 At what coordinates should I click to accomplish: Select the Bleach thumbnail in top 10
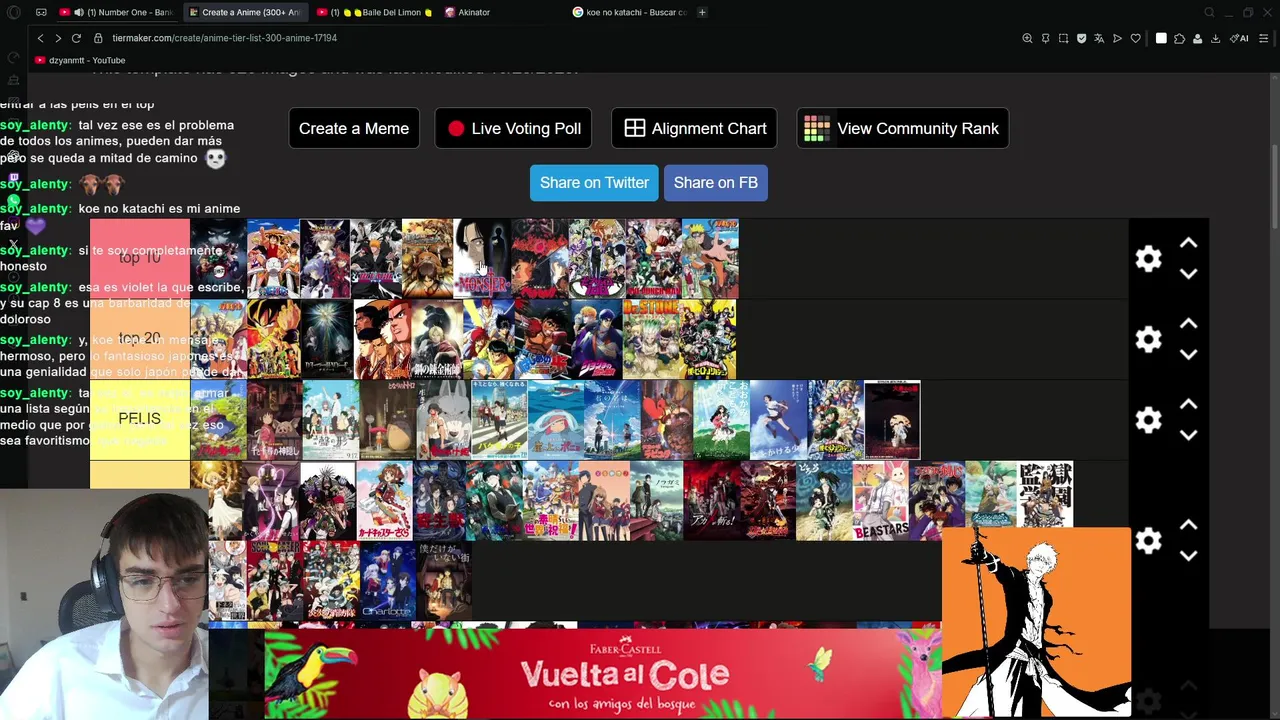coord(376,259)
